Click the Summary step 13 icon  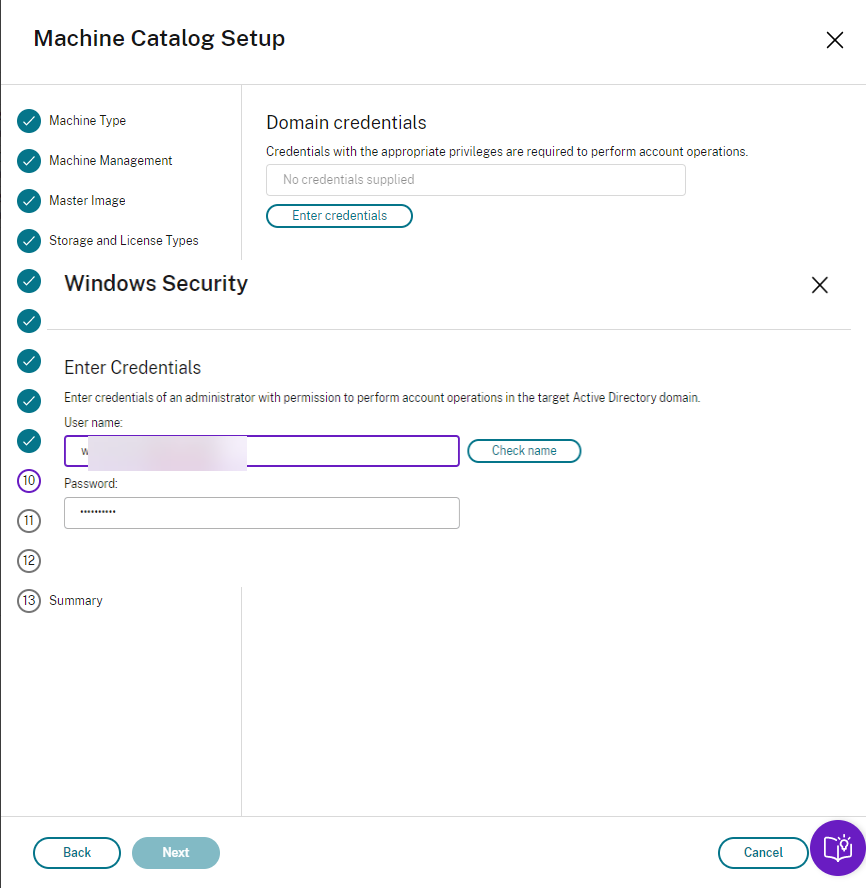pos(29,601)
